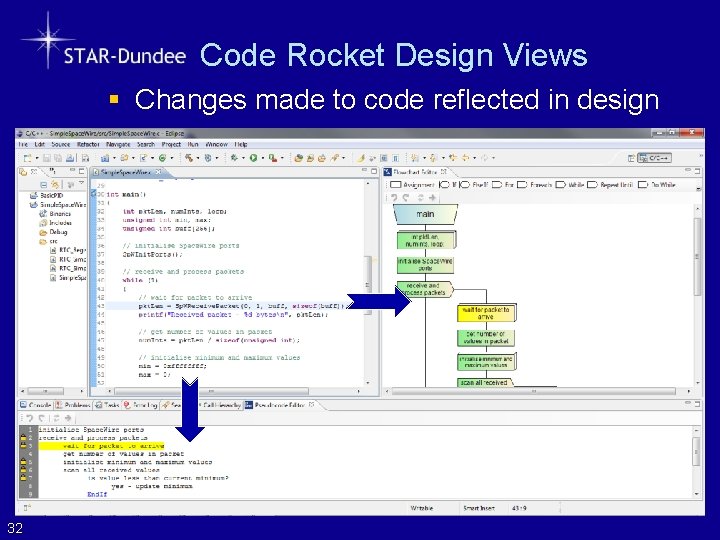
Task: Select the Includes tree node
Action: coord(56,223)
